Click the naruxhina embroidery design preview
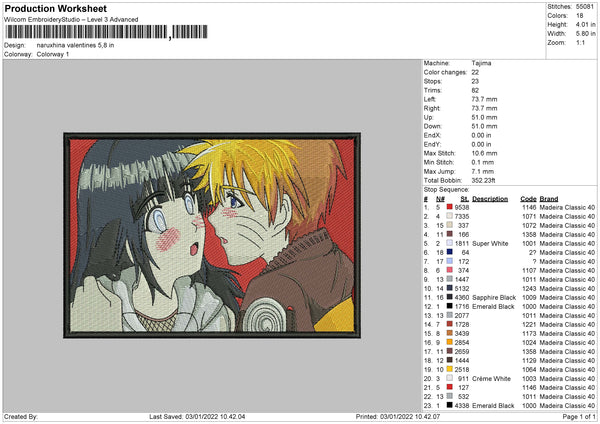The width and height of the screenshot is (600, 424). tap(212, 235)
